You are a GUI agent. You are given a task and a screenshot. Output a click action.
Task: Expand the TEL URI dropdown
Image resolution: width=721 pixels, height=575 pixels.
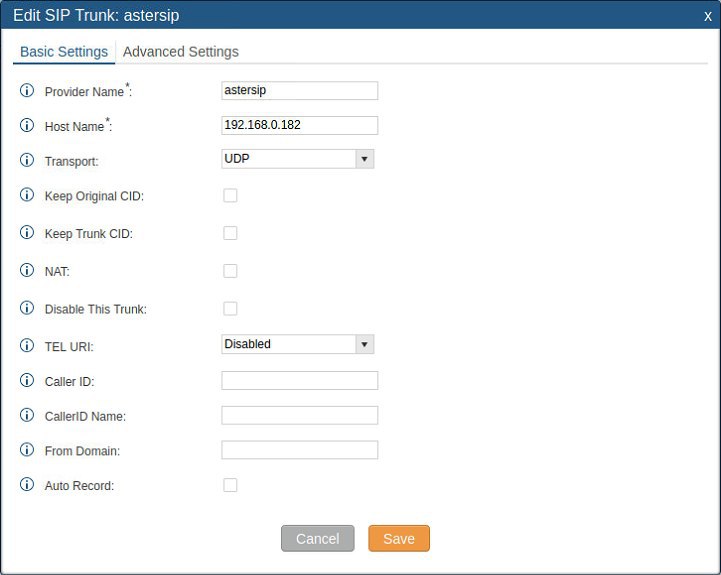[x=298, y=345]
